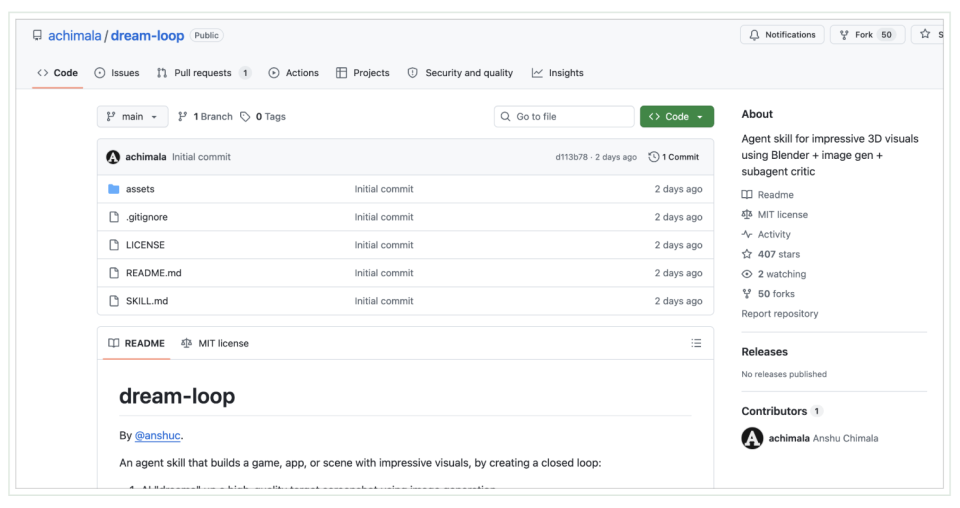Image resolution: width=960 pixels, height=508 pixels.
Task: Click the blue folder icon for assets
Action: click(113, 189)
